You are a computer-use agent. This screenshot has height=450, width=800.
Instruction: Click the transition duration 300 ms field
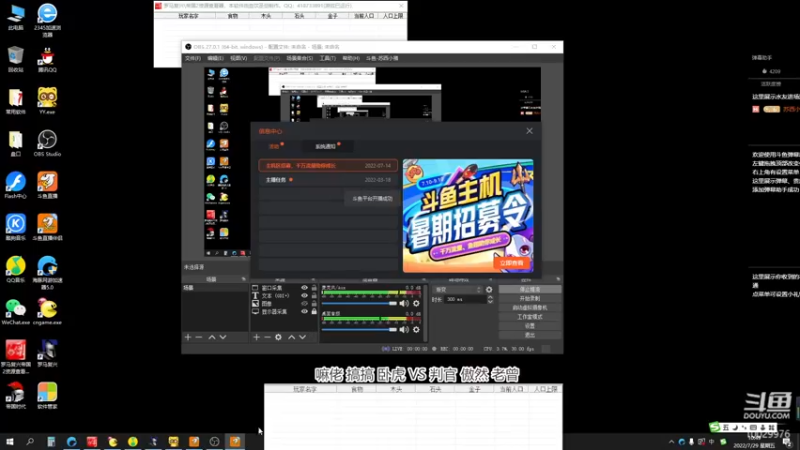pyautogui.click(x=465, y=299)
